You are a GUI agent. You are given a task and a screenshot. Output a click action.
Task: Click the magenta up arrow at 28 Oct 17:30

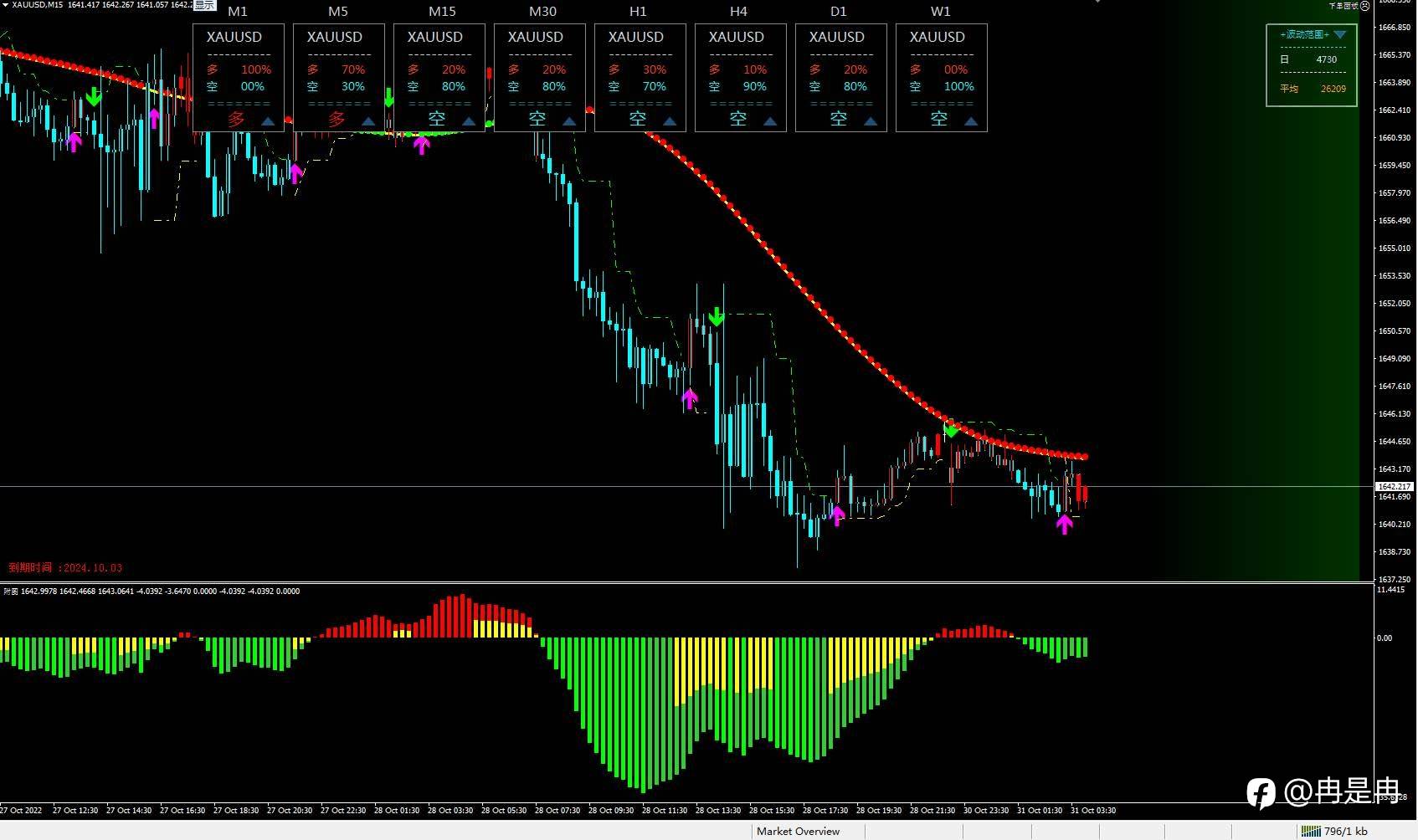click(837, 515)
